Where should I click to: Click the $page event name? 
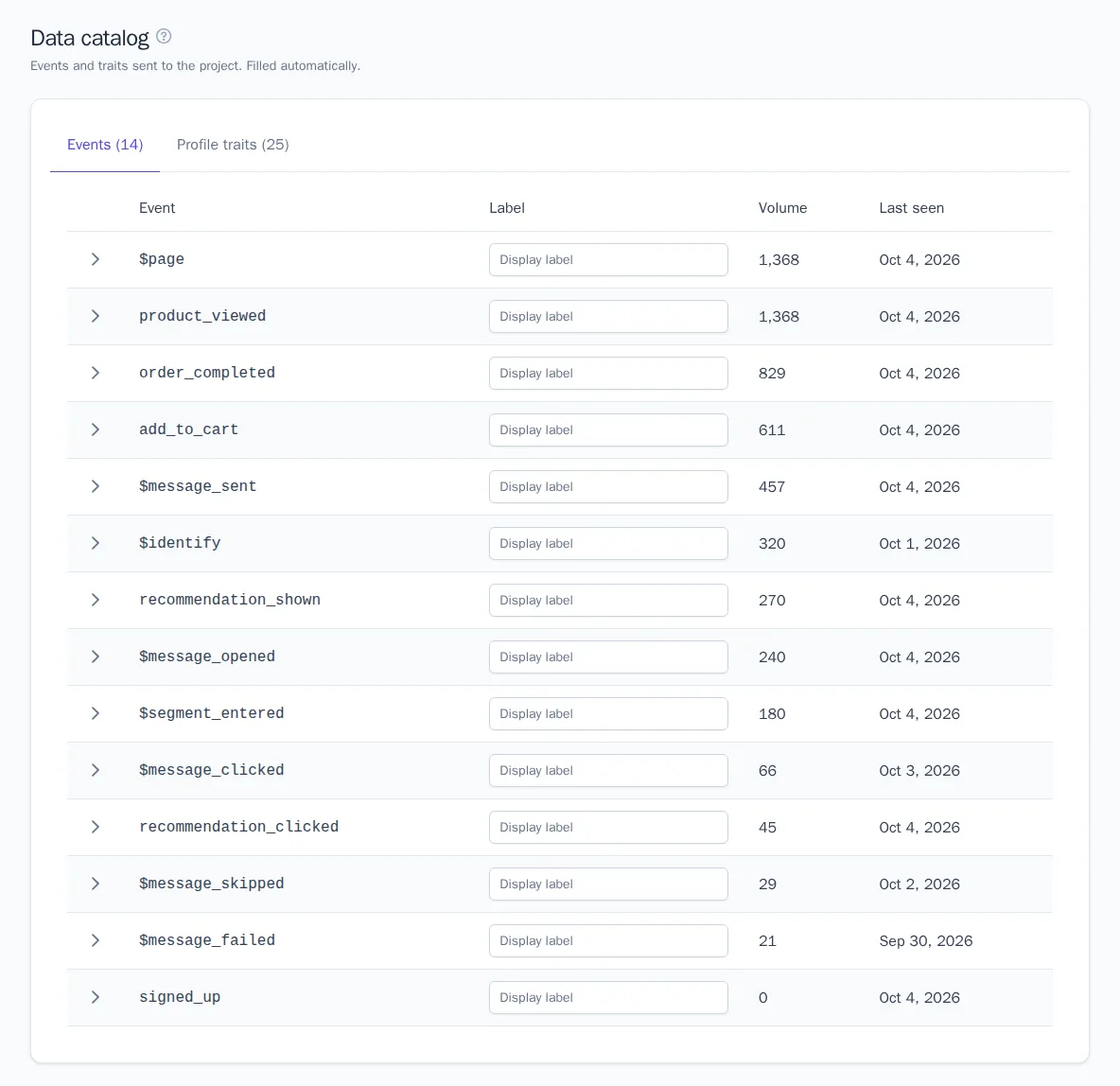[162, 259]
